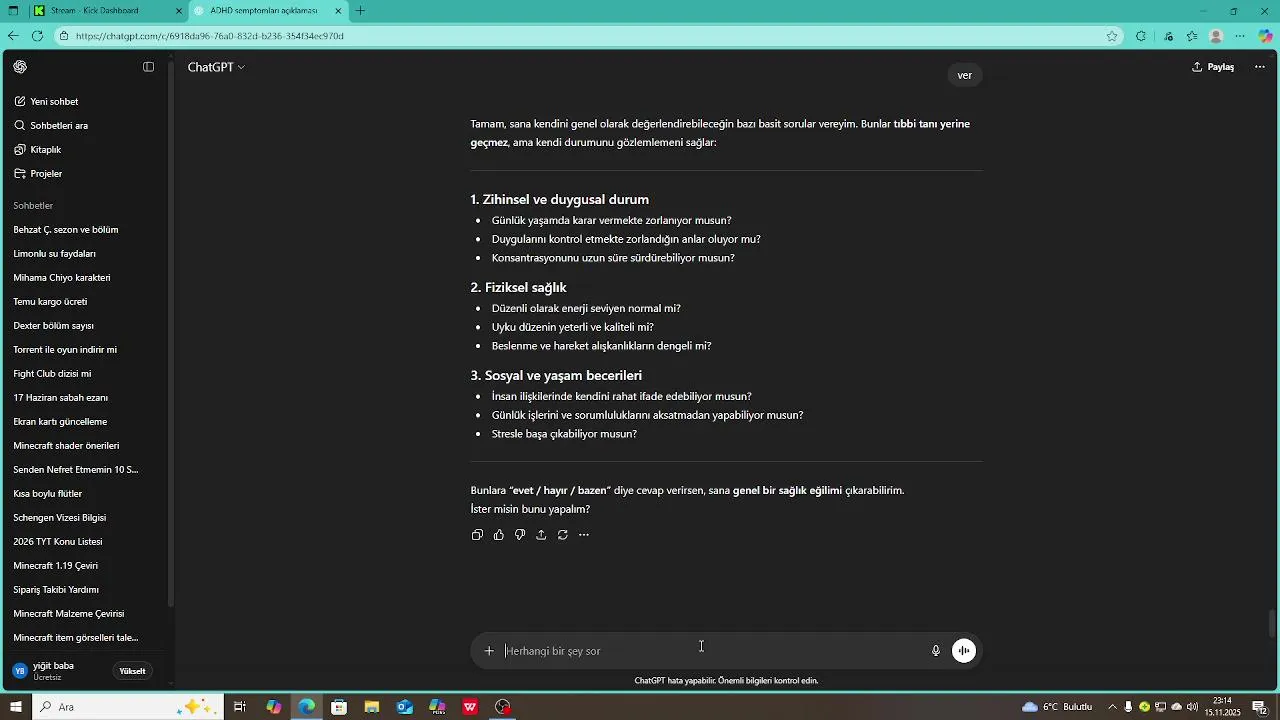The image size is (1280, 720).
Task: Open the conversation options three-dot menu
Action: 1260,67
